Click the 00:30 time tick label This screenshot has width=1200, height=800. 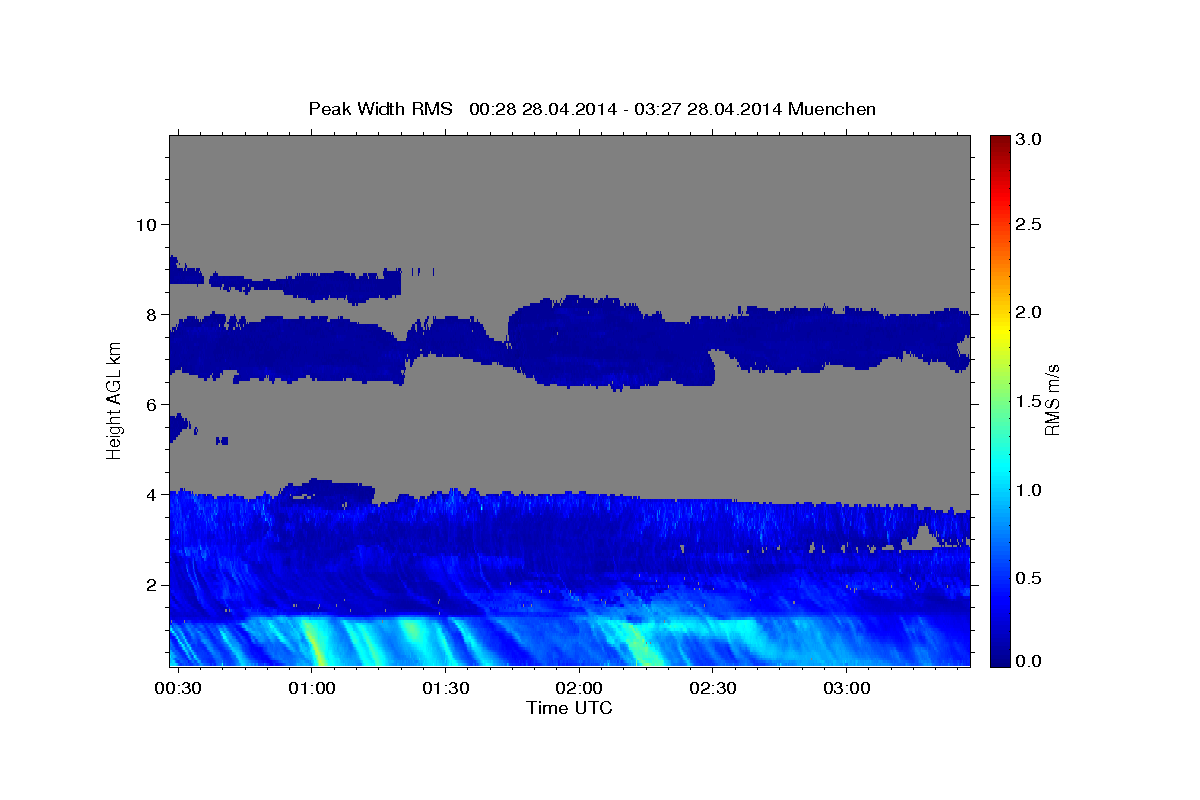tap(179, 689)
